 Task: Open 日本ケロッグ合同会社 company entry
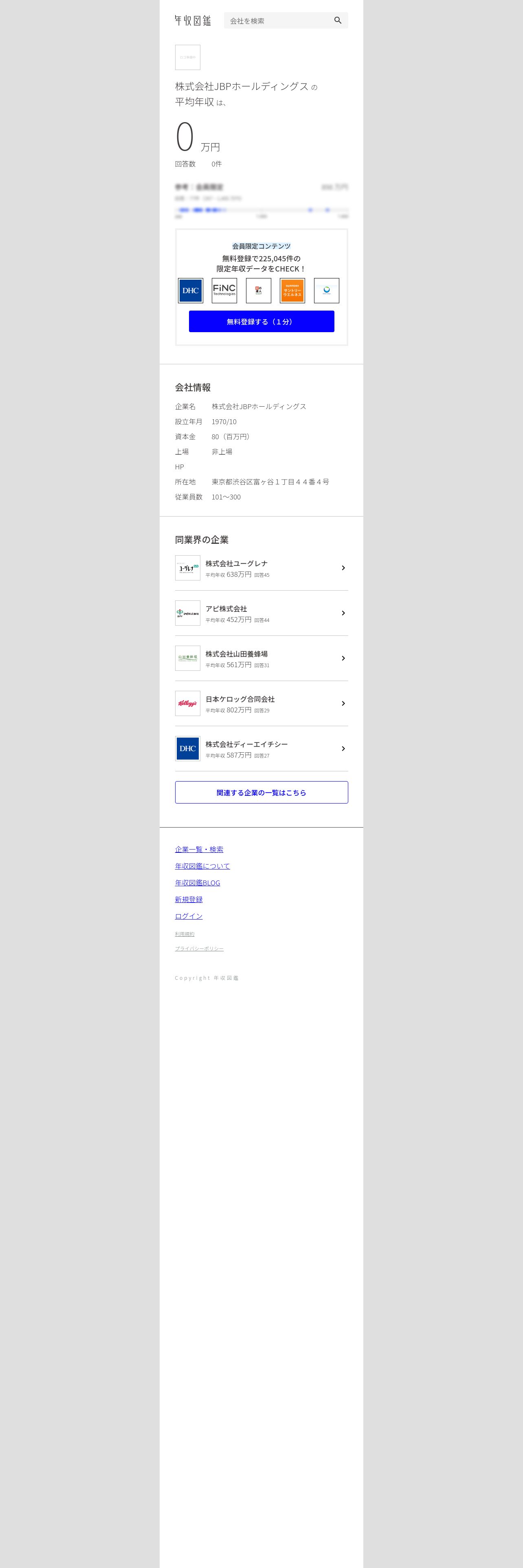click(x=261, y=703)
